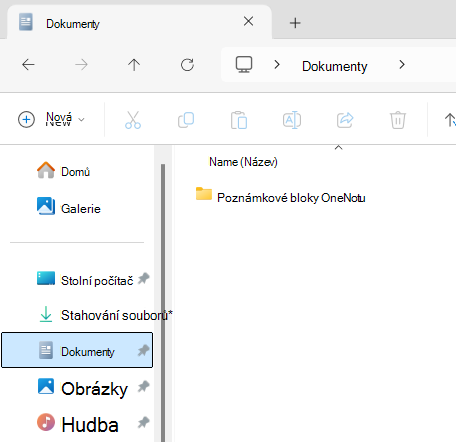Refresh the current folder view

click(187, 65)
